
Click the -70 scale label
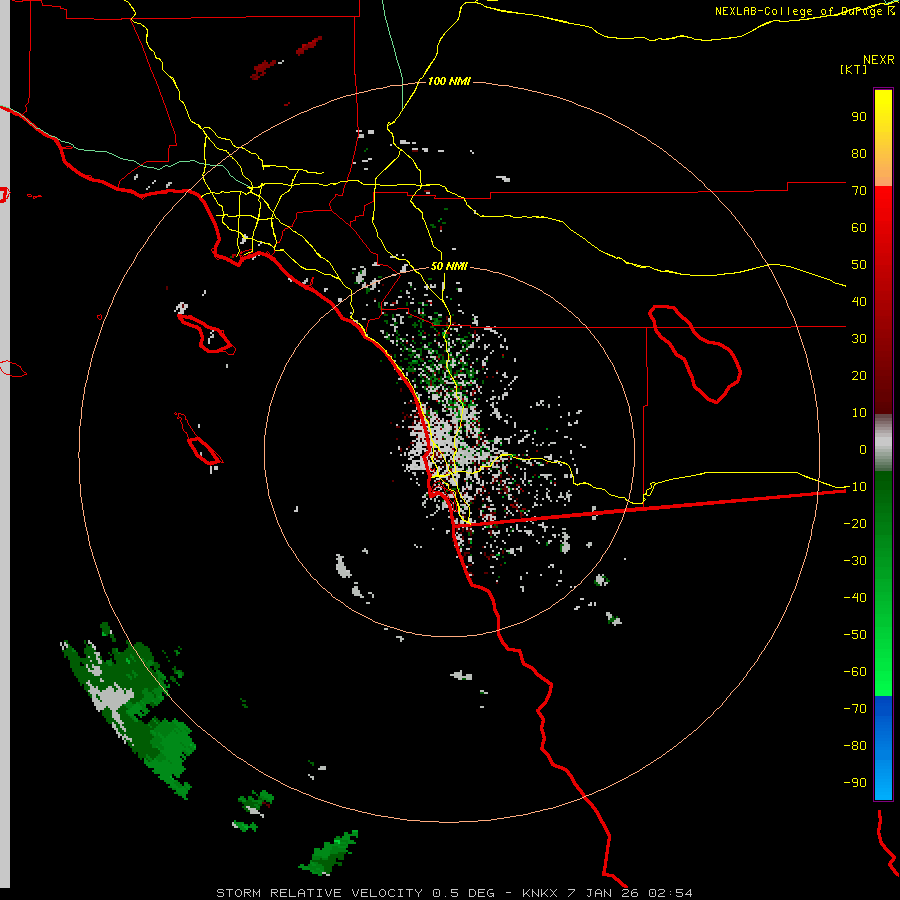pyautogui.click(x=855, y=708)
